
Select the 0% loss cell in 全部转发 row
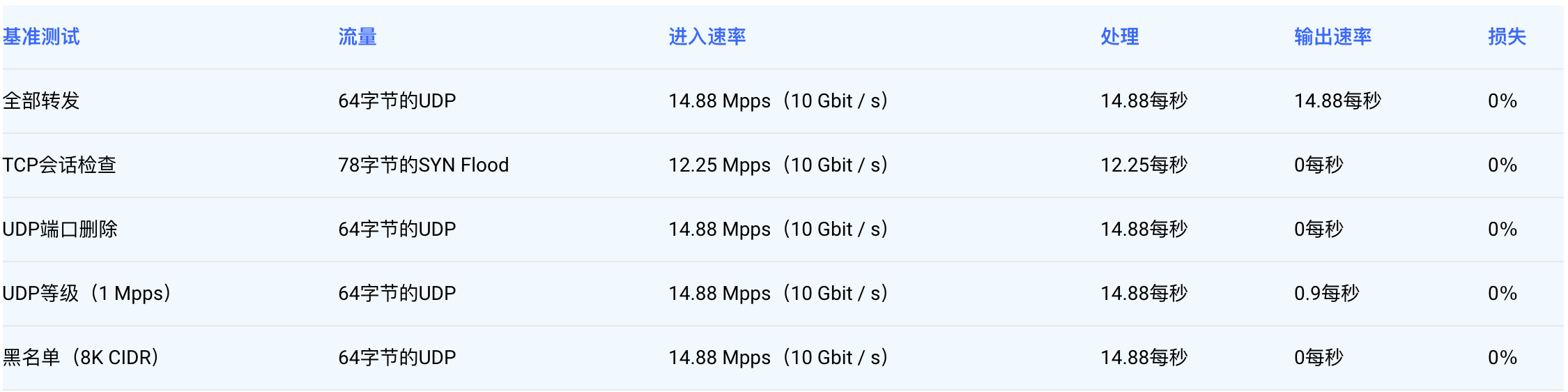(1502, 100)
